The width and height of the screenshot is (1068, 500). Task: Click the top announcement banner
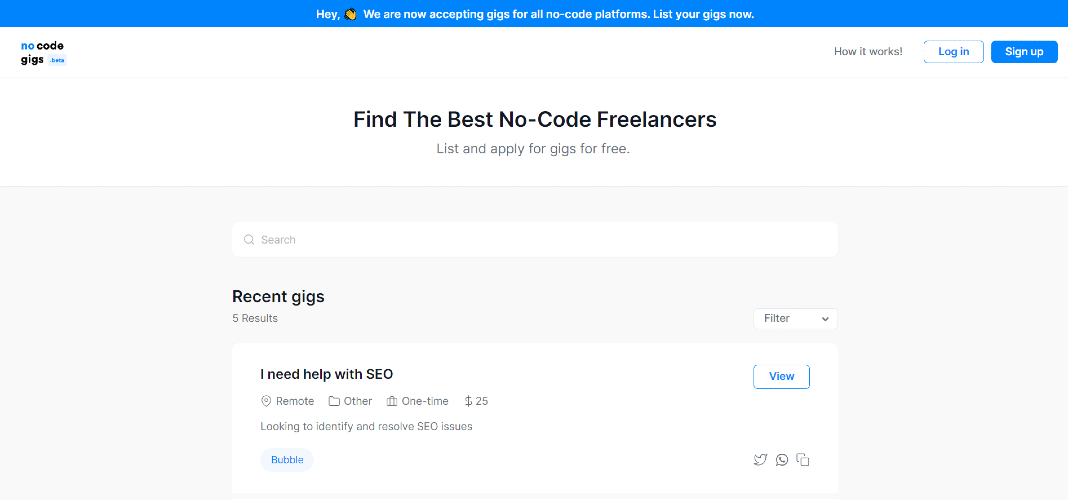tap(534, 14)
